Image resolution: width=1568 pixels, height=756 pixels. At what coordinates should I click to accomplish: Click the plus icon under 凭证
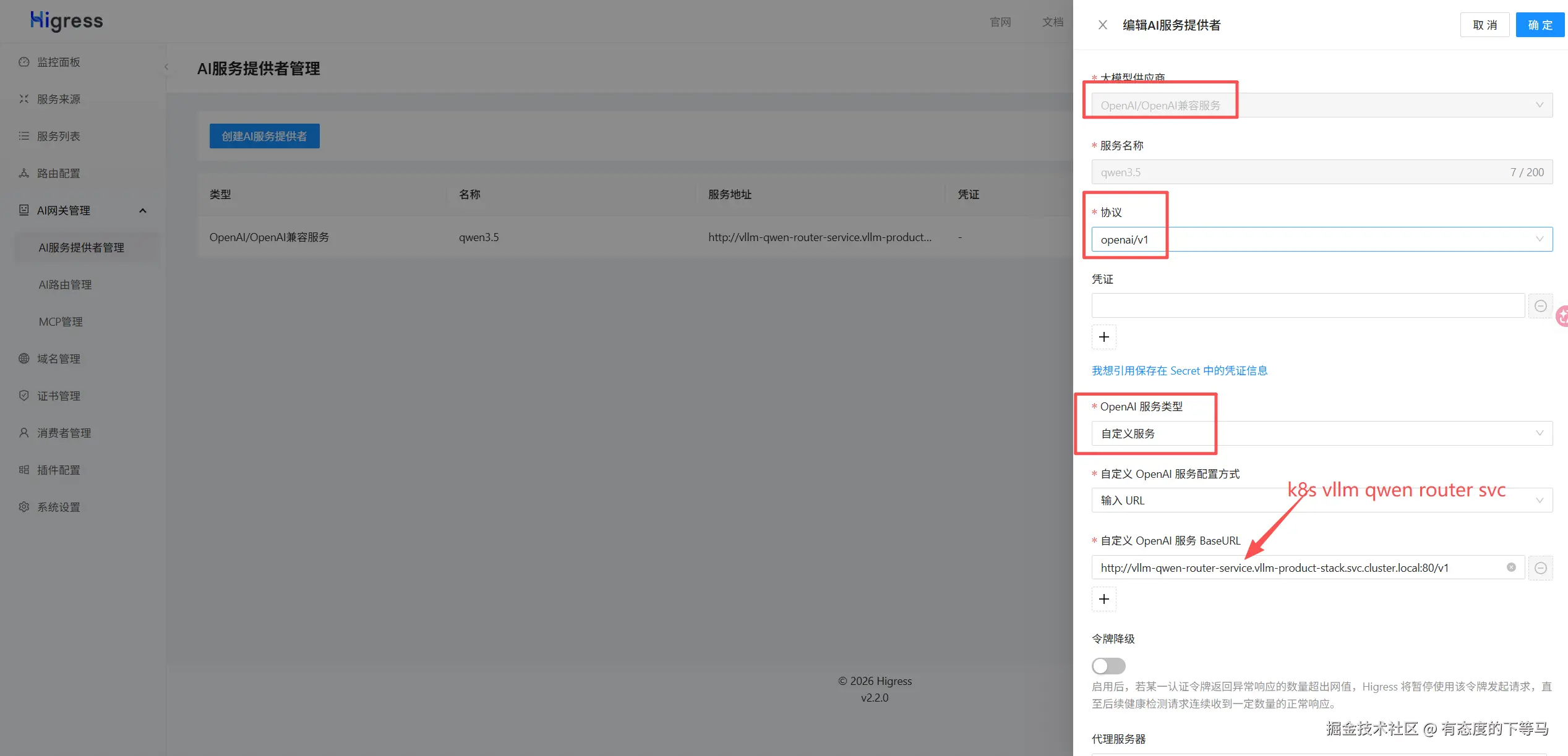click(x=1103, y=337)
